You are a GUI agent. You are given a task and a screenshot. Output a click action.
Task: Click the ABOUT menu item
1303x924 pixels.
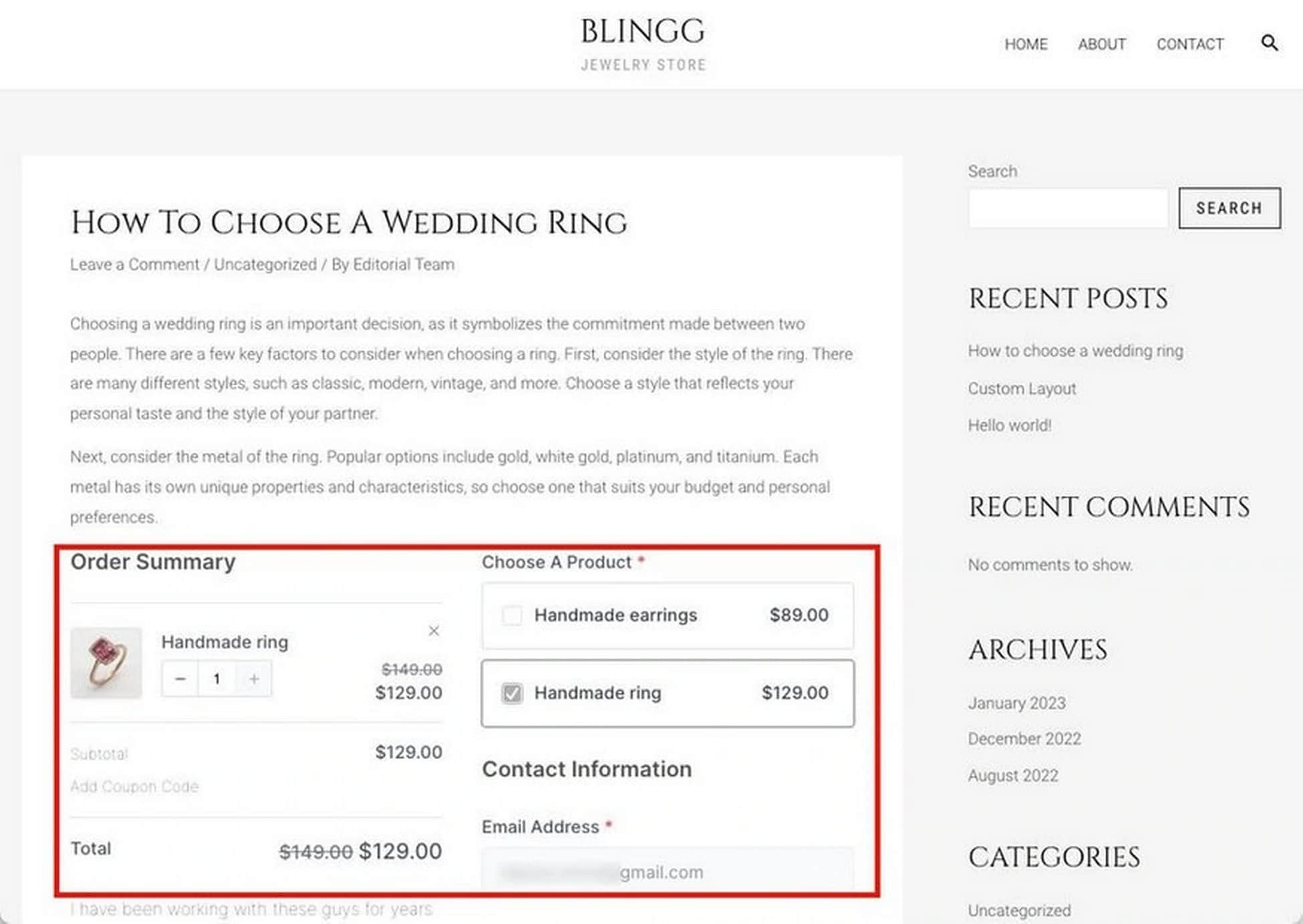point(1101,44)
